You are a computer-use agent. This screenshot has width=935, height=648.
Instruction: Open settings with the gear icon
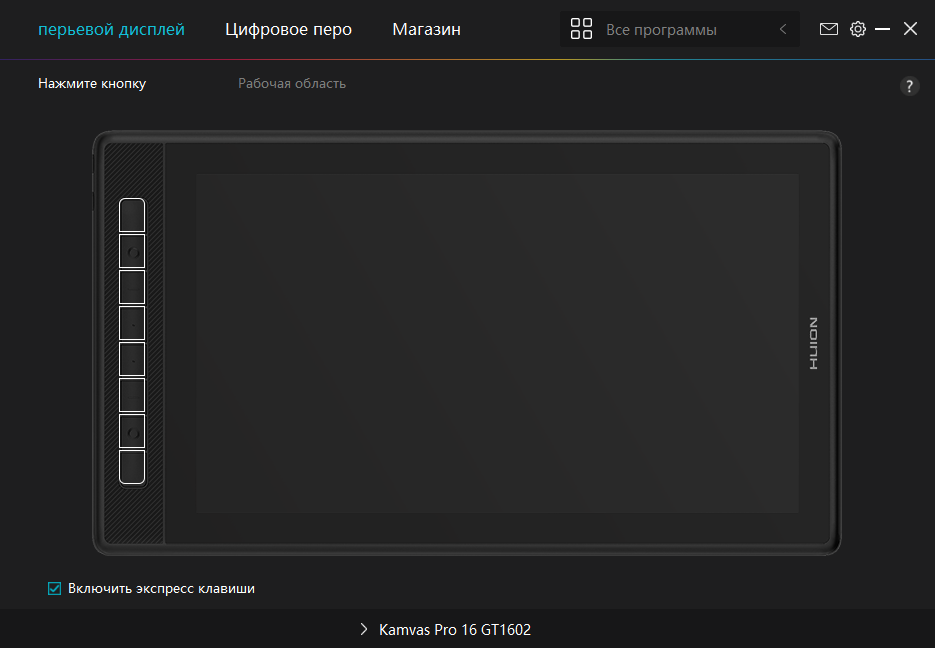click(x=857, y=29)
